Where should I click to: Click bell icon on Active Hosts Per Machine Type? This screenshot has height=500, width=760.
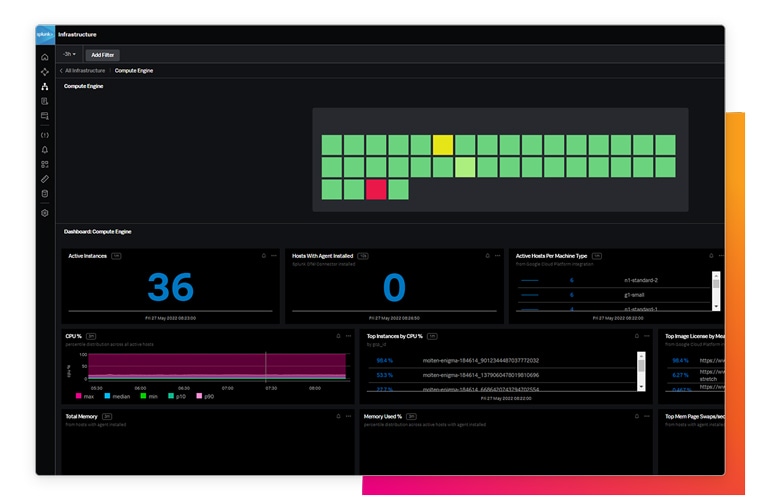[711, 256]
